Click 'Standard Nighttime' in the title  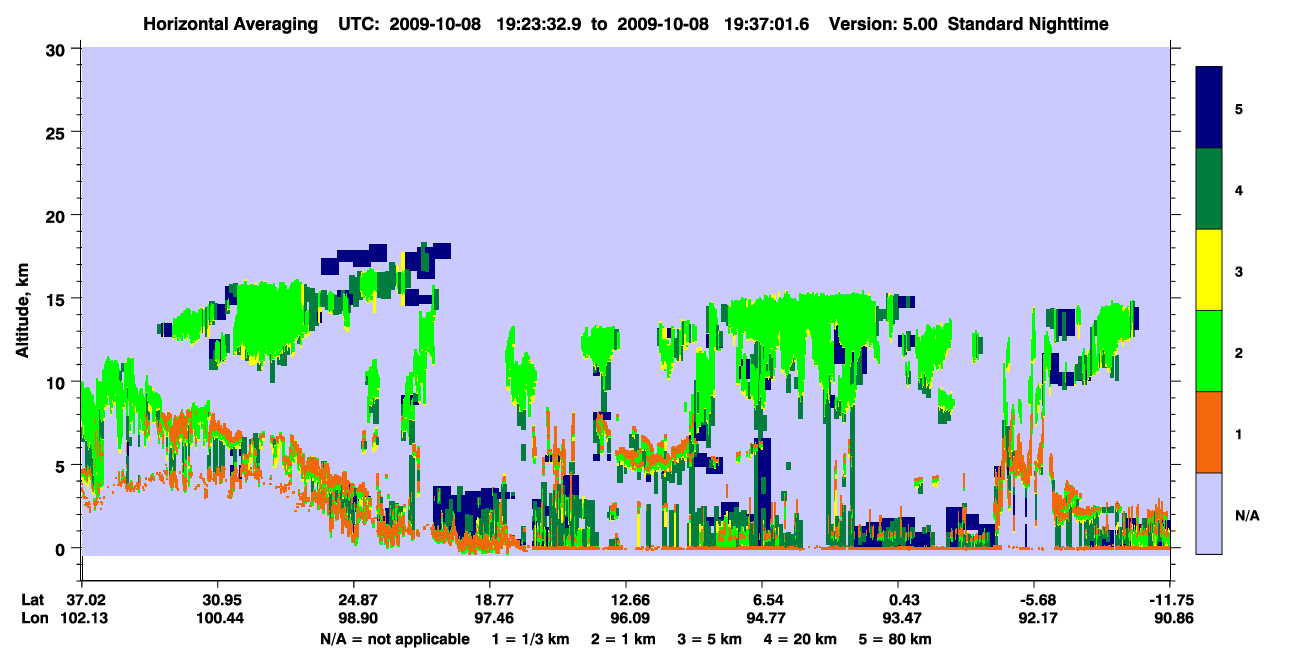(1027, 23)
